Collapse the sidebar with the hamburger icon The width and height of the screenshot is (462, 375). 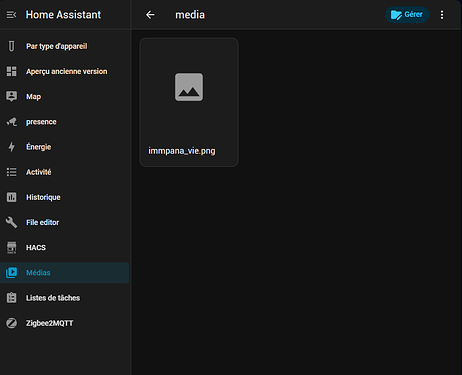coord(11,15)
